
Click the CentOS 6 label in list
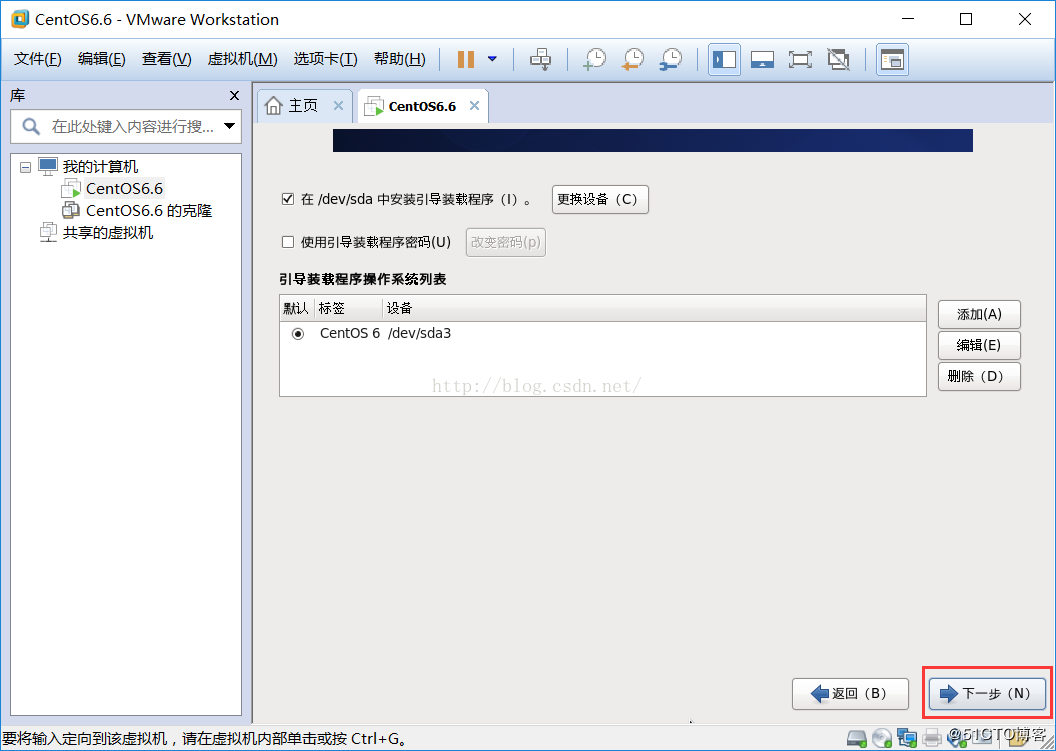(350, 333)
